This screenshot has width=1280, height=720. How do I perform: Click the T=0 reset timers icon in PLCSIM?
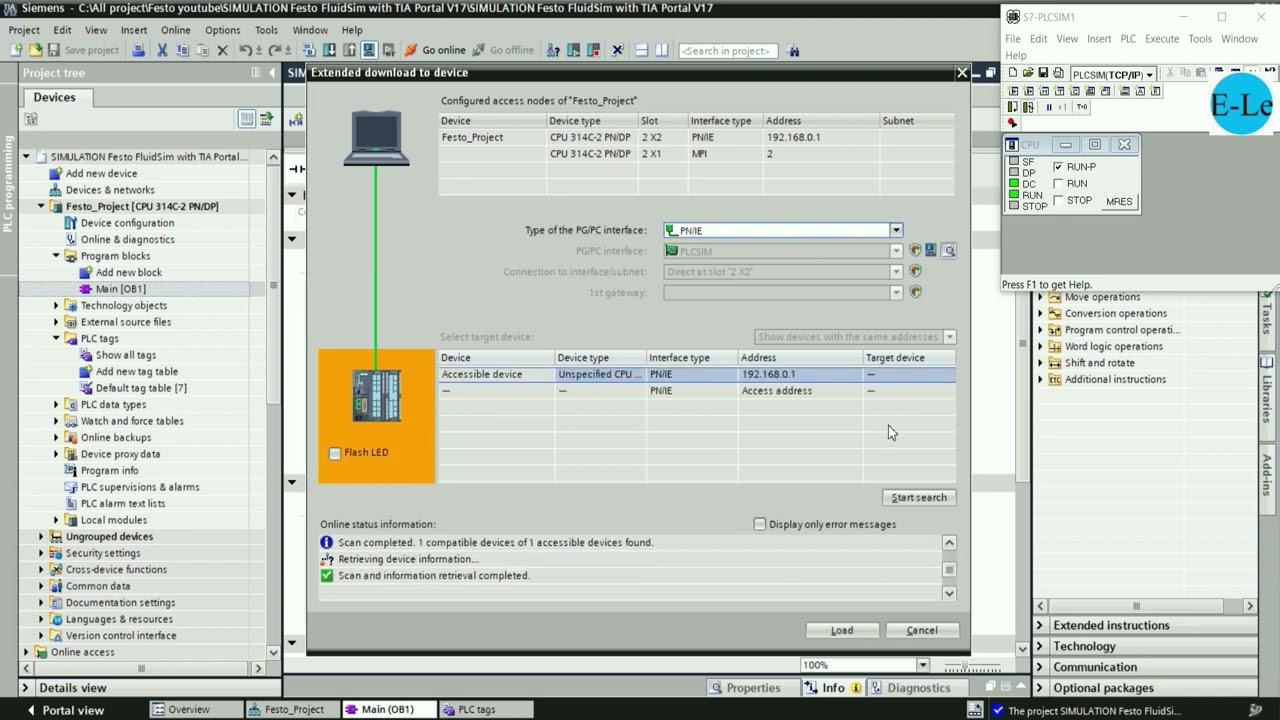pos(1081,107)
